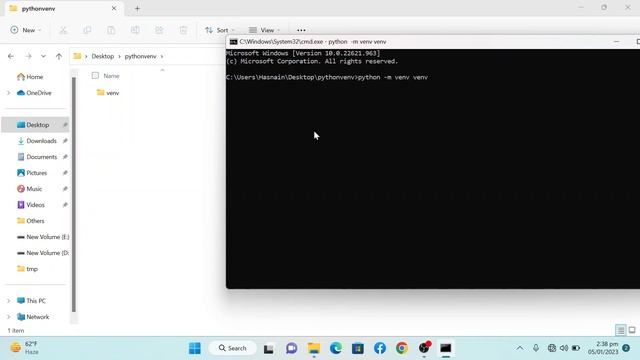Click the Rename icon in Explorer toolbar
Screen dimensions: 640x360
pos(135,30)
